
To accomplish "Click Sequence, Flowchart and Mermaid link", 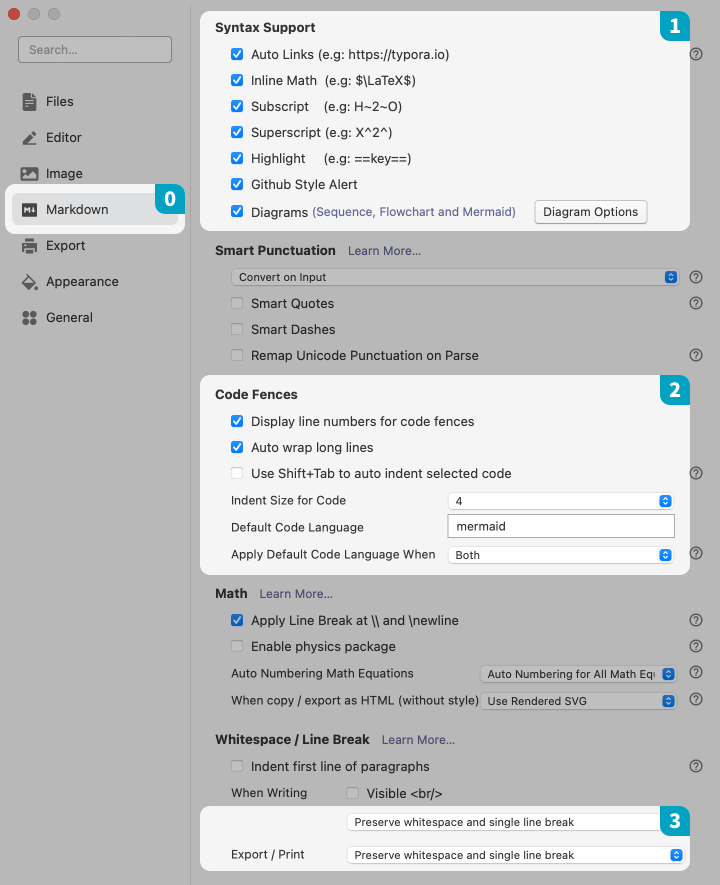I will [x=414, y=212].
